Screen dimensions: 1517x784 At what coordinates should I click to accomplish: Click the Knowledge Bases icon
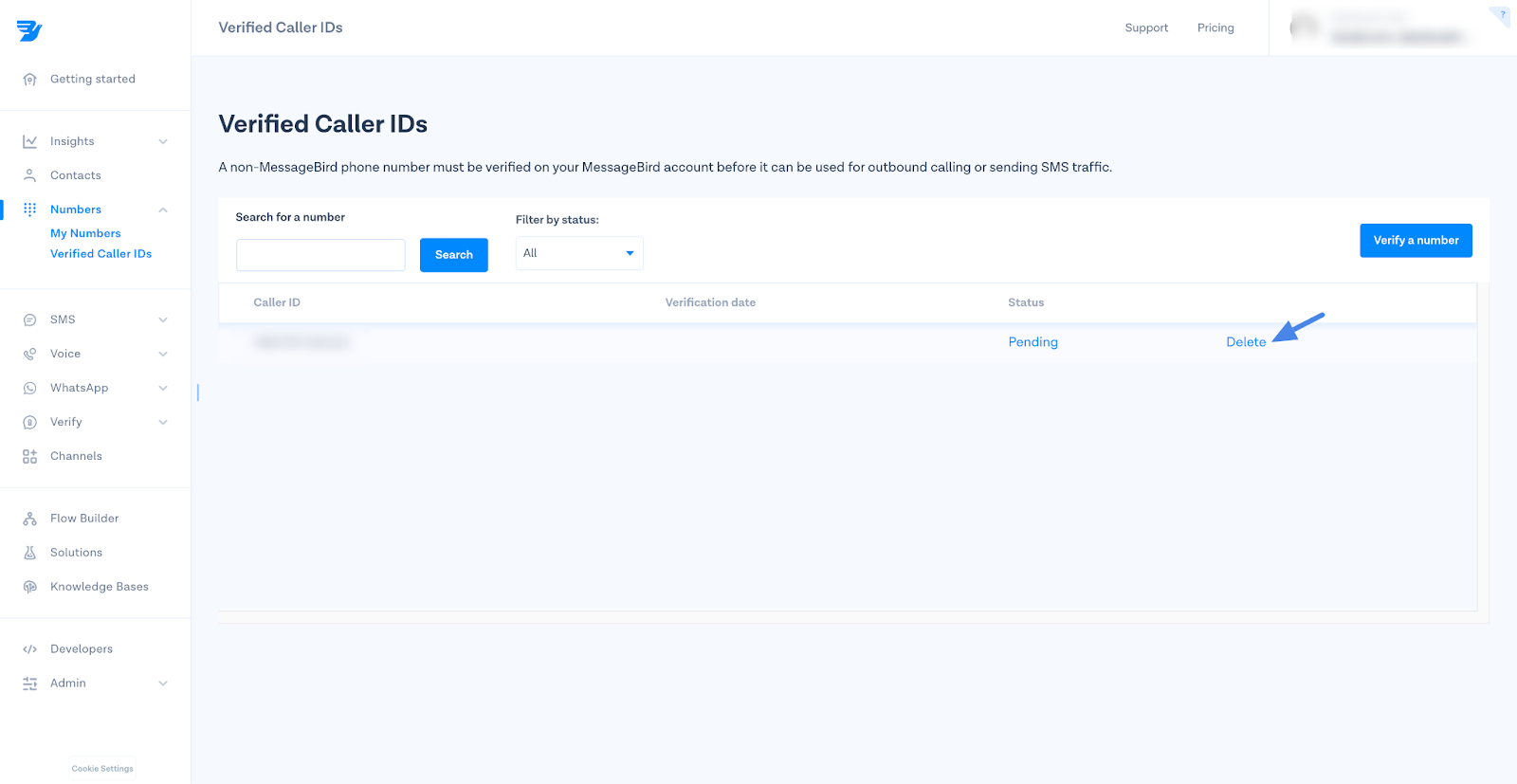pyautogui.click(x=30, y=587)
